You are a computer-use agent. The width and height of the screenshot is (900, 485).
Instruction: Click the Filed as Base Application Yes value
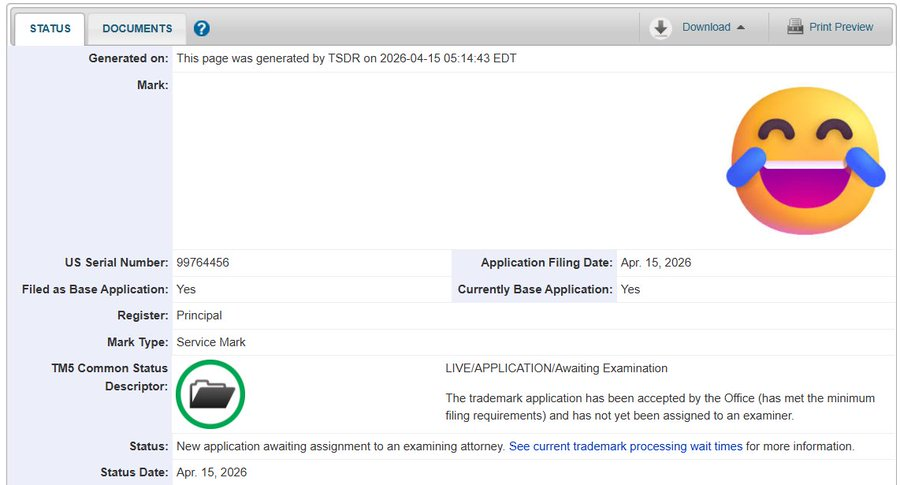pyautogui.click(x=186, y=289)
